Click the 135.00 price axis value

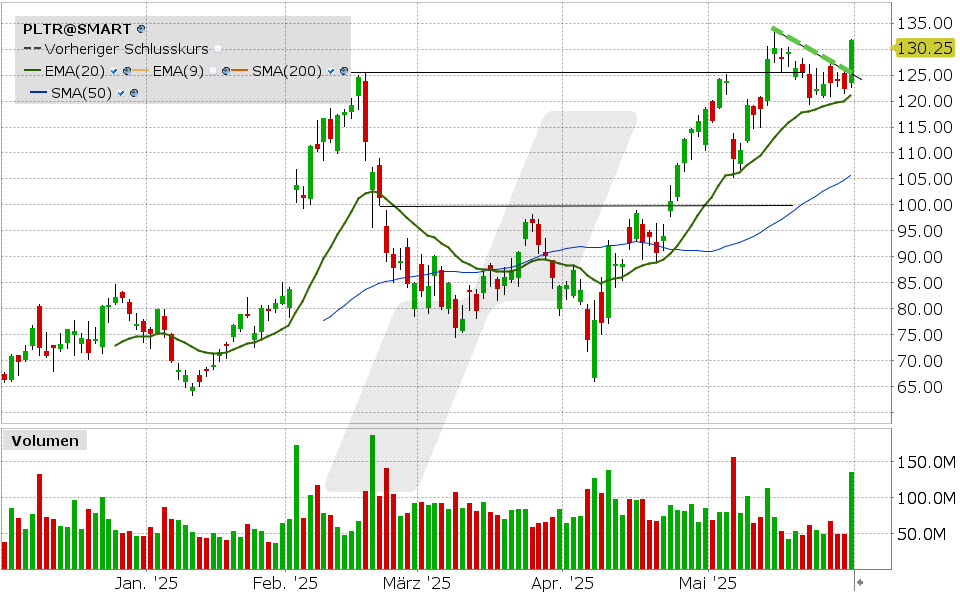924,23
